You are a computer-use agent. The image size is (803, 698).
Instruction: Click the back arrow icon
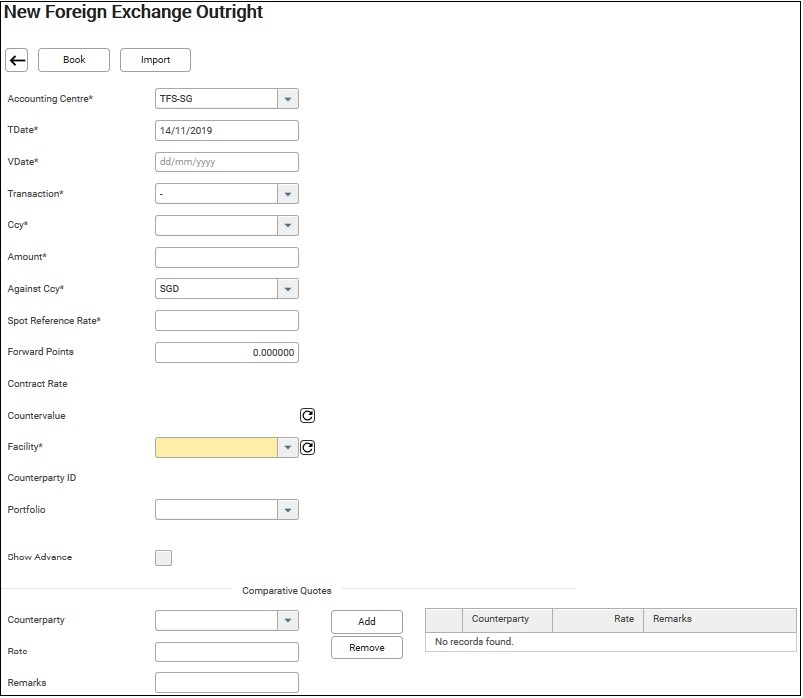[16, 60]
